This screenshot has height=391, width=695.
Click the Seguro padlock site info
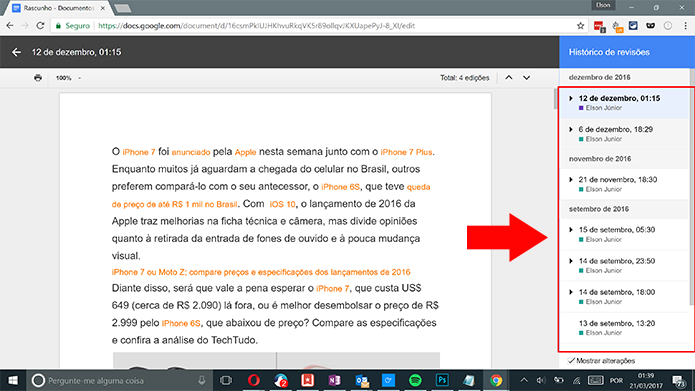pos(73,26)
